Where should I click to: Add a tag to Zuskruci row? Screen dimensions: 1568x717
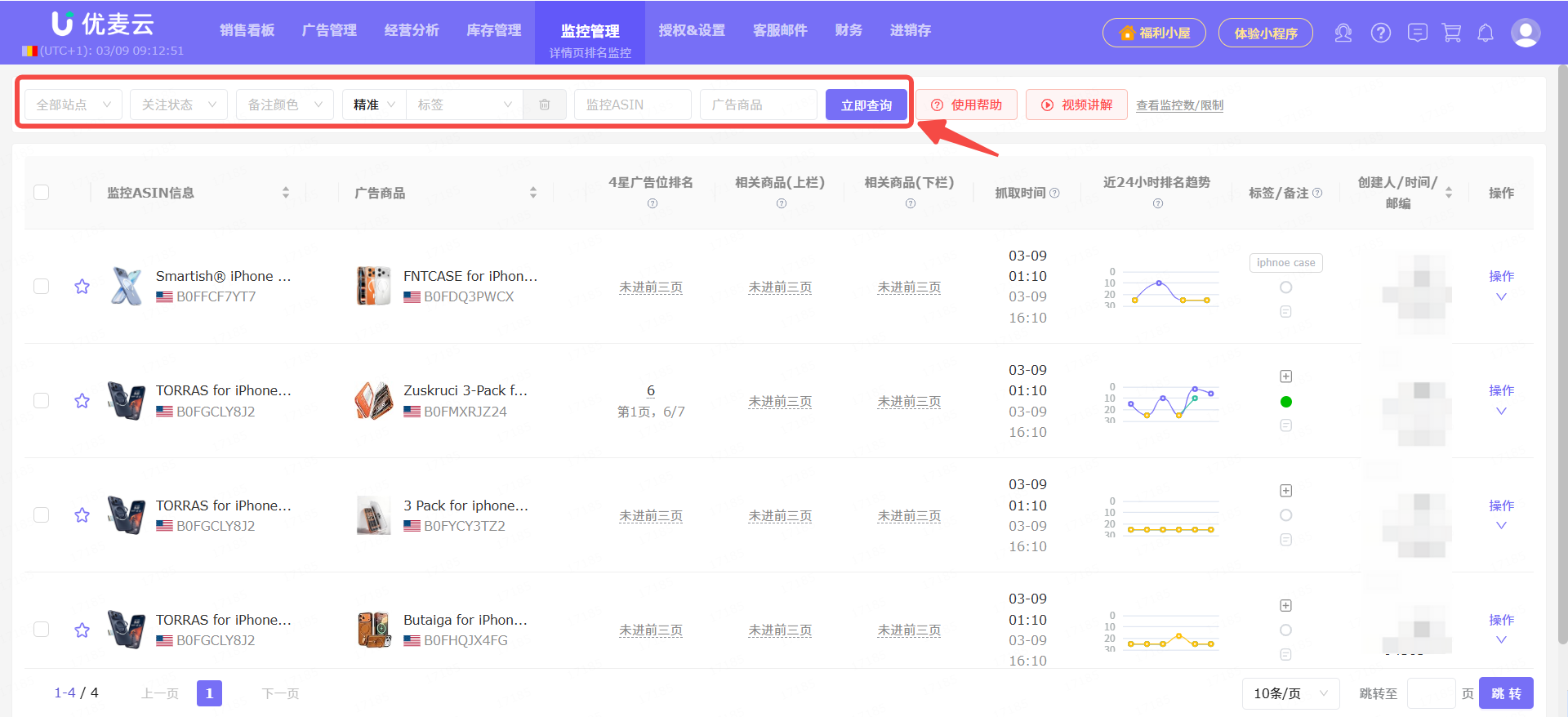tap(1285, 376)
